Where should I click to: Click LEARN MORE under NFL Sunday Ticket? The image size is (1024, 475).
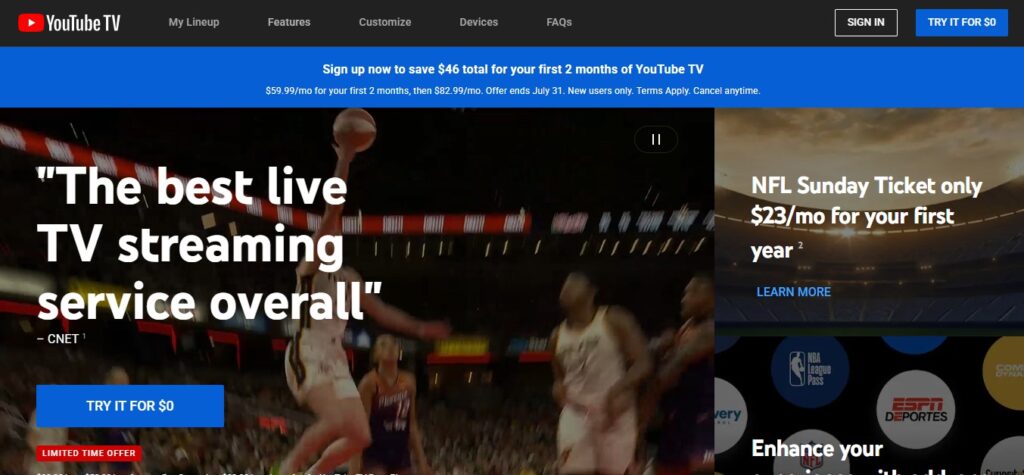pyautogui.click(x=793, y=292)
